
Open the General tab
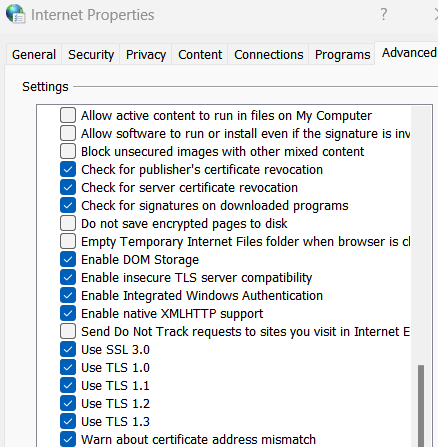point(34,55)
